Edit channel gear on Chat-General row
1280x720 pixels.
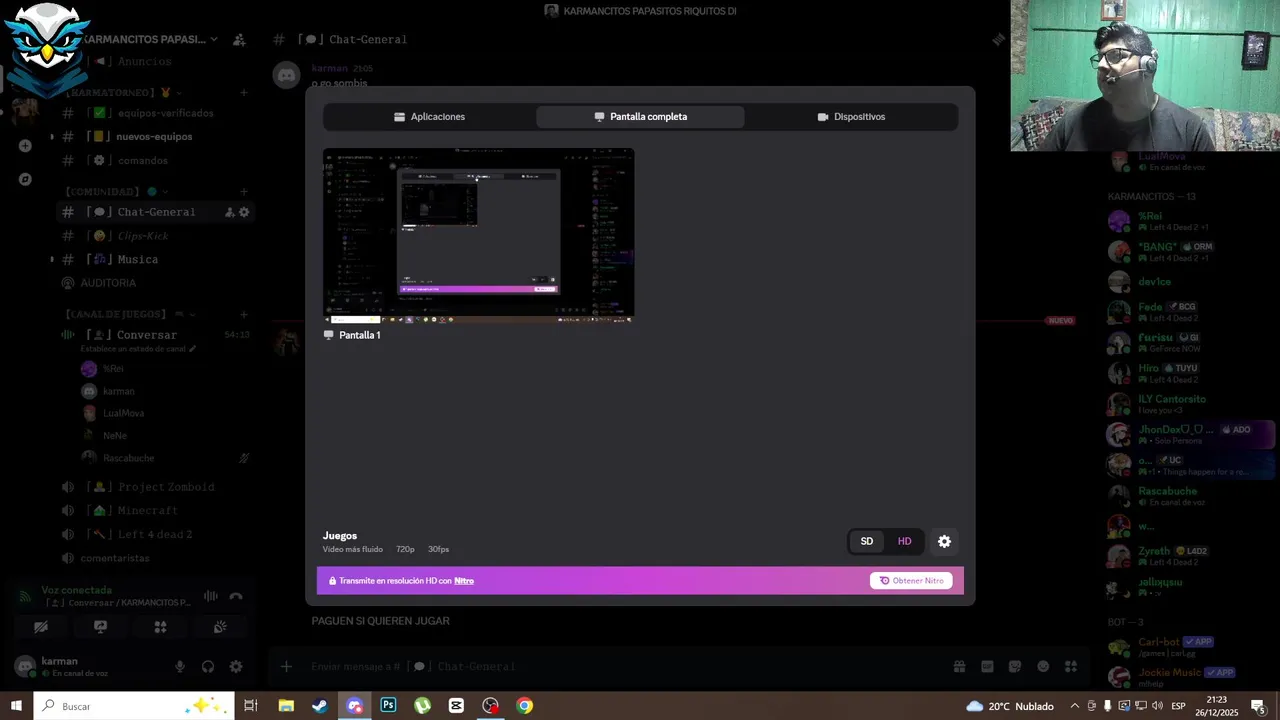[244, 212]
